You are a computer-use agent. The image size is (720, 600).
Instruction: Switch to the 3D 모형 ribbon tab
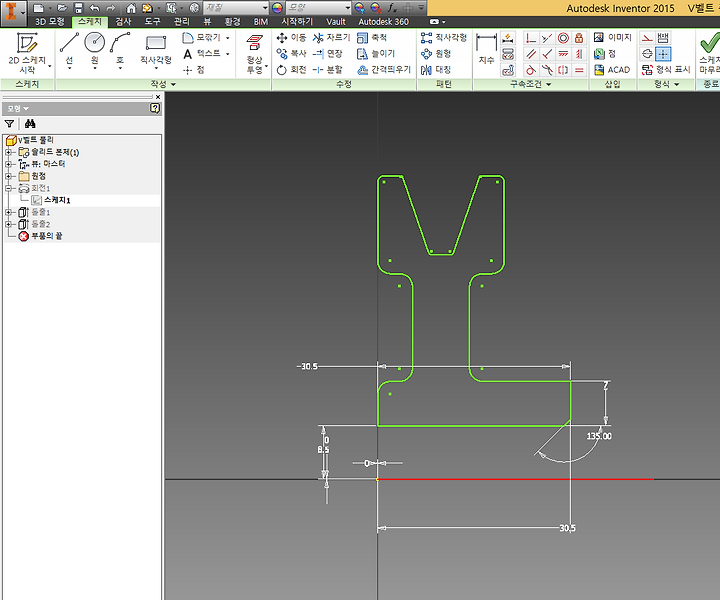pos(50,22)
